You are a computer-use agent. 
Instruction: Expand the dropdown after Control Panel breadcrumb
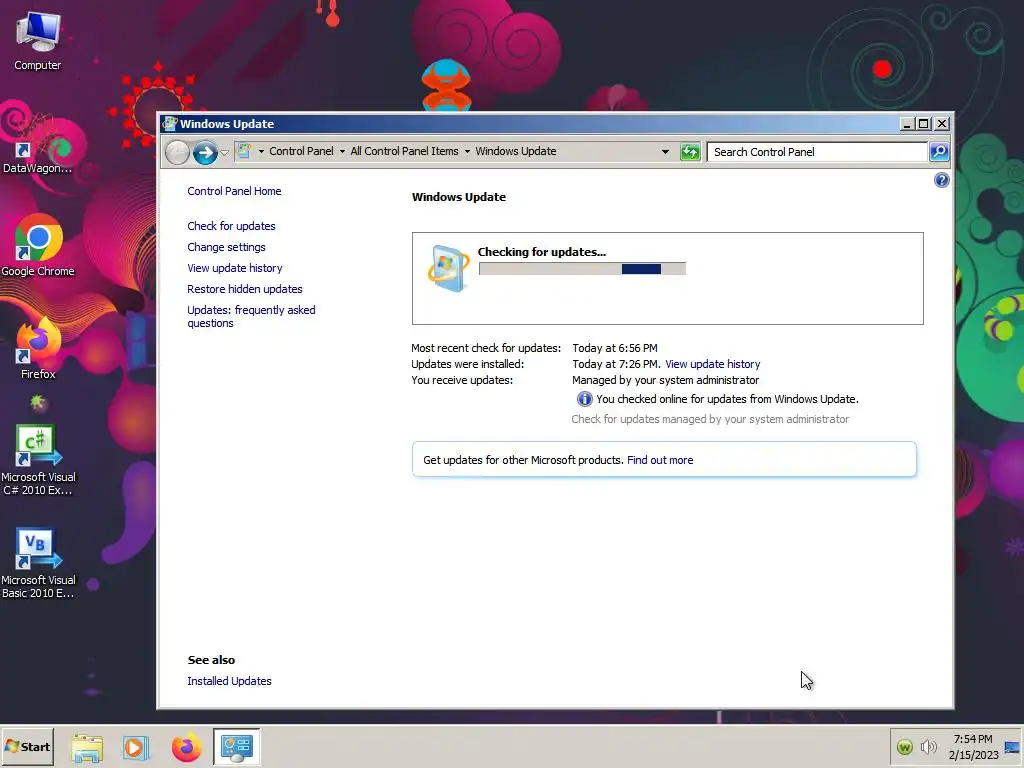(x=342, y=152)
